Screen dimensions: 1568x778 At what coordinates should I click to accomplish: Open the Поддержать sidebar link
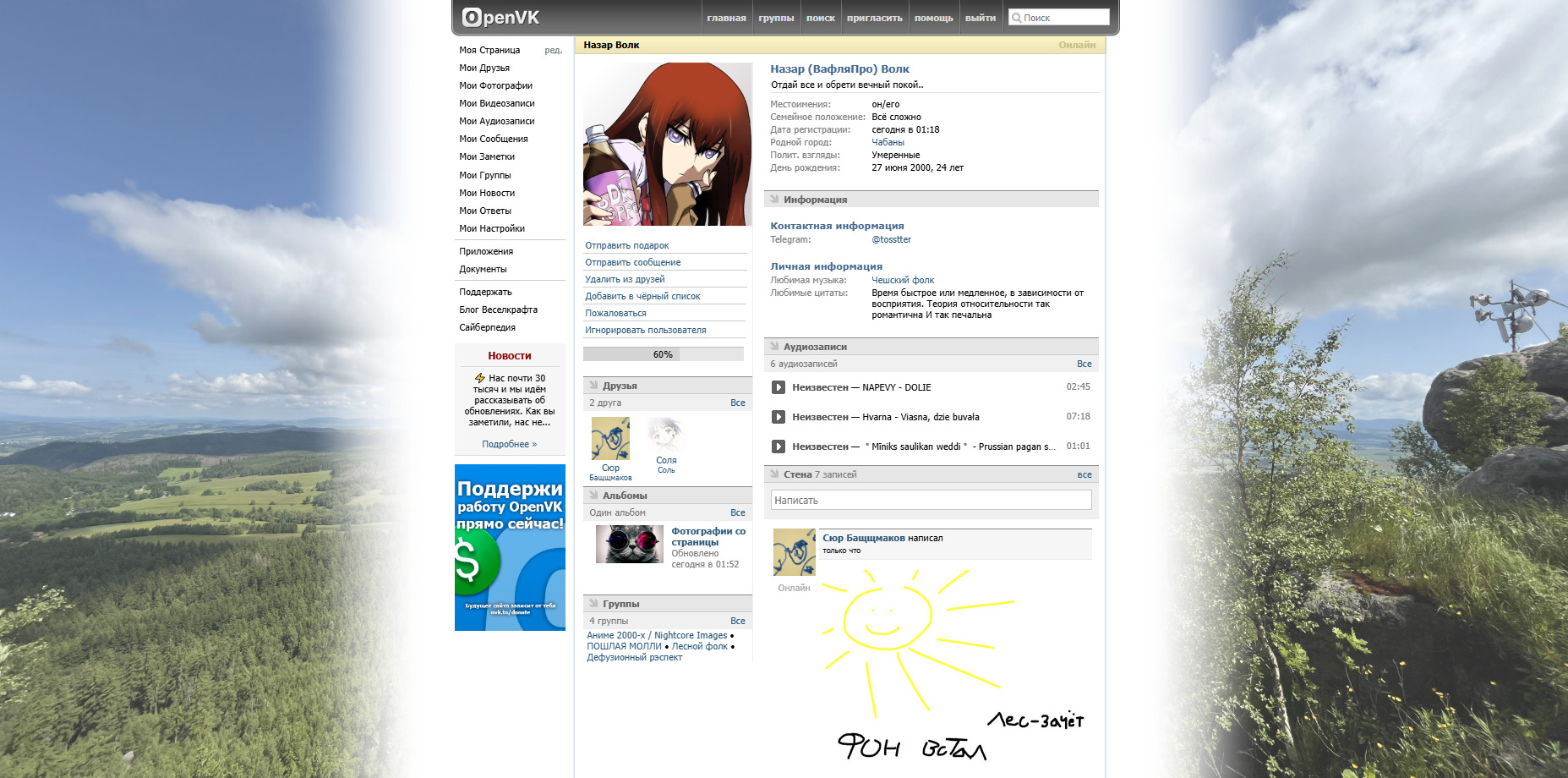click(x=485, y=292)
